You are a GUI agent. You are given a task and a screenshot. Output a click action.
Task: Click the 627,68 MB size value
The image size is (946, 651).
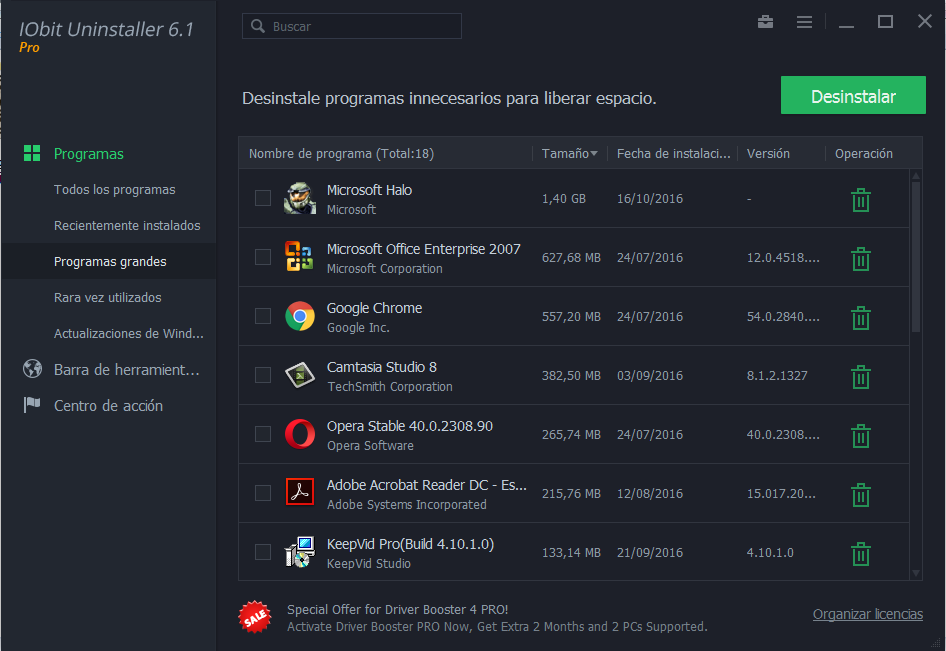571,258
